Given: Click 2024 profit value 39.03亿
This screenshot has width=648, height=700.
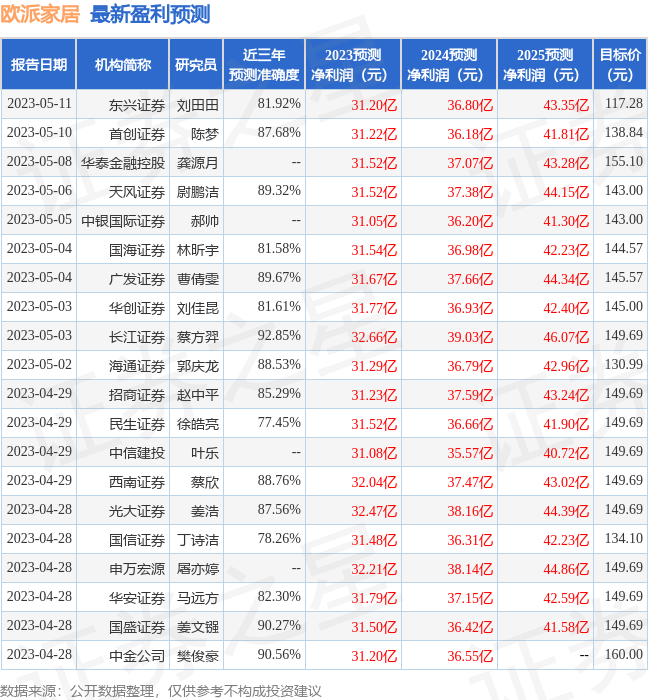Looking at the screenshot, I should point(470,337).
